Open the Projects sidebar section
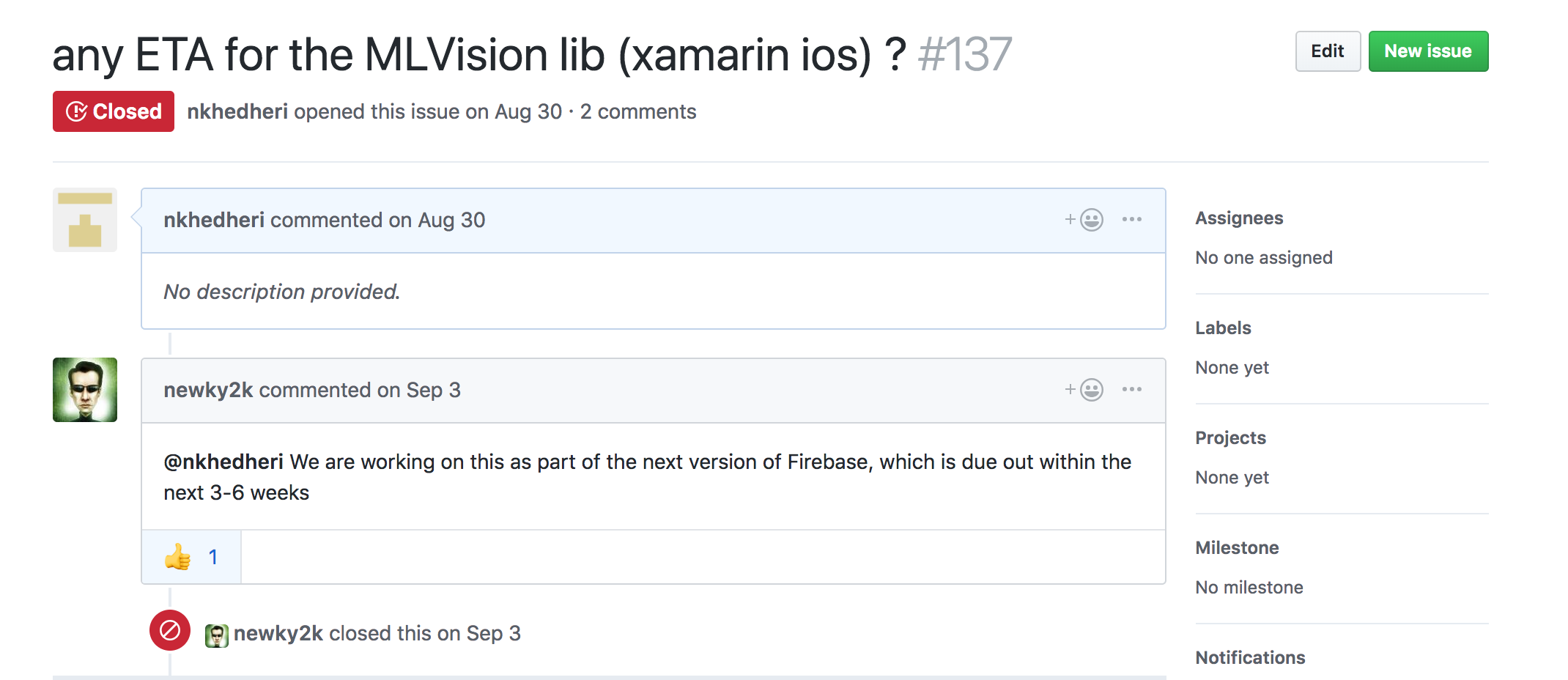Viewport: 1568px width, 680px height. [1230, 437]
